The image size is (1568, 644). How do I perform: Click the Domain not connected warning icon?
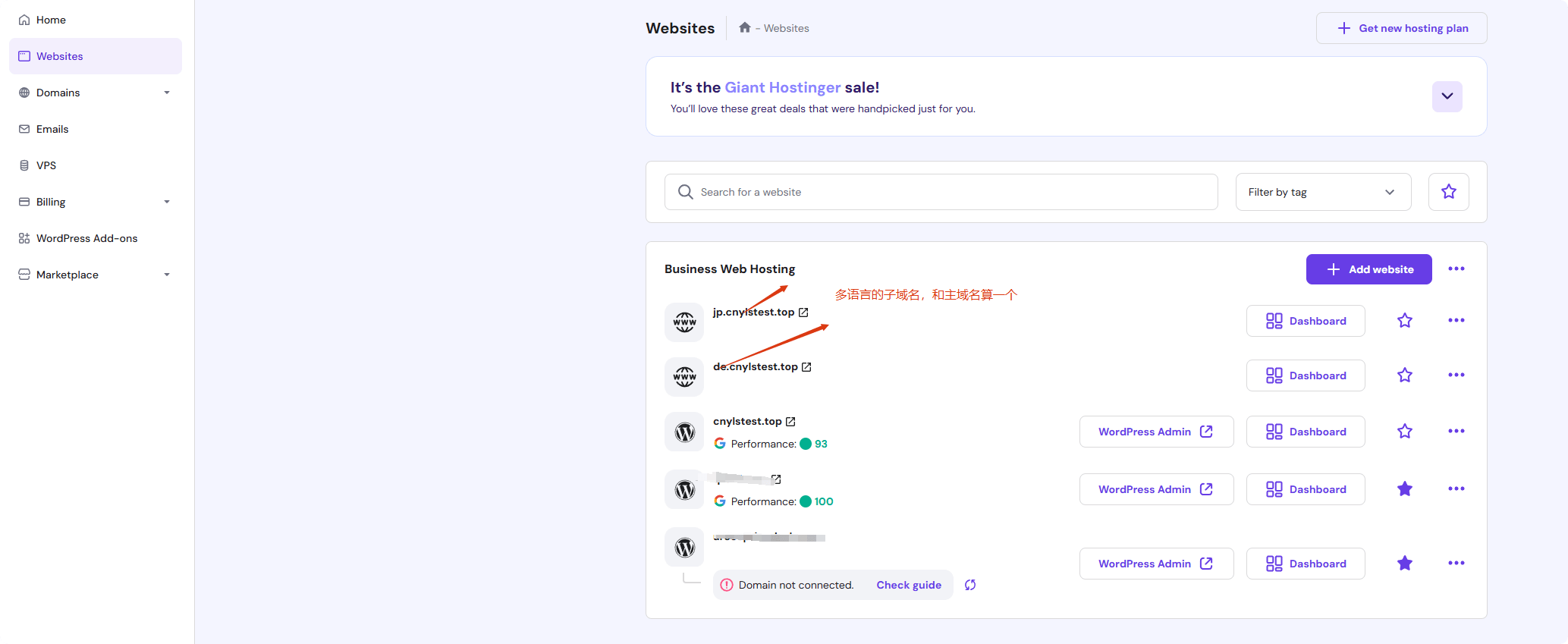pos(727,585)
